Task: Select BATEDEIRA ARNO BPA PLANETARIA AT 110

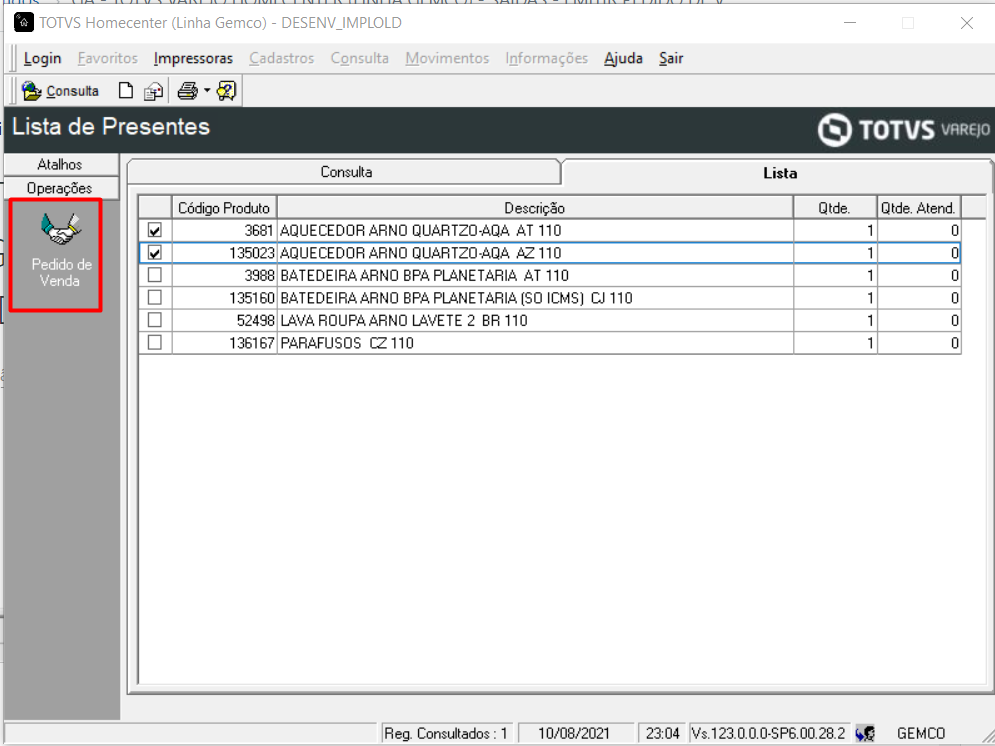Action: click(x=425, y=275)
